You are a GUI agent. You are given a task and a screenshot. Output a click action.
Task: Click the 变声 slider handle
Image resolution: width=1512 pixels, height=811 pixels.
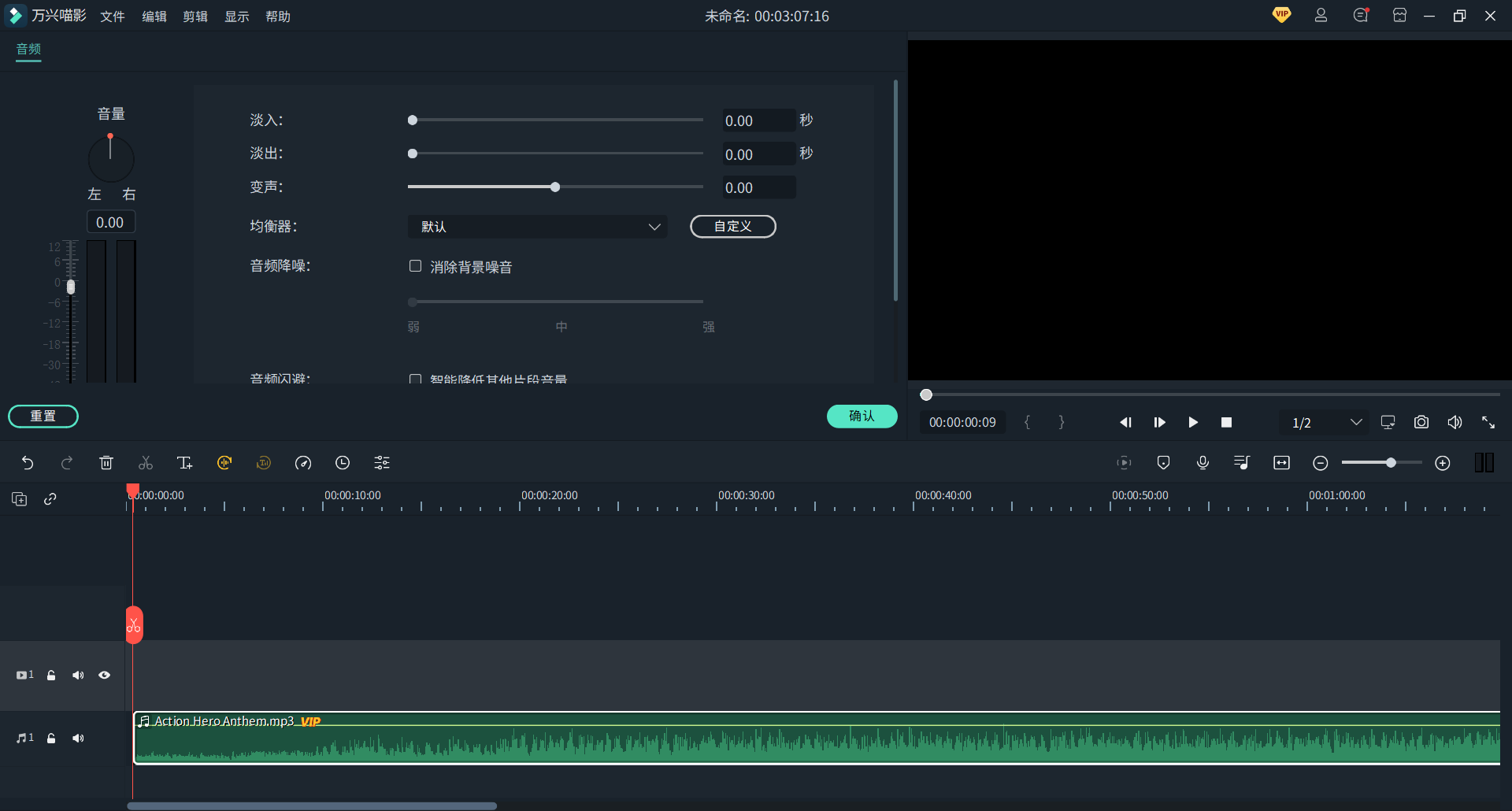555,187
